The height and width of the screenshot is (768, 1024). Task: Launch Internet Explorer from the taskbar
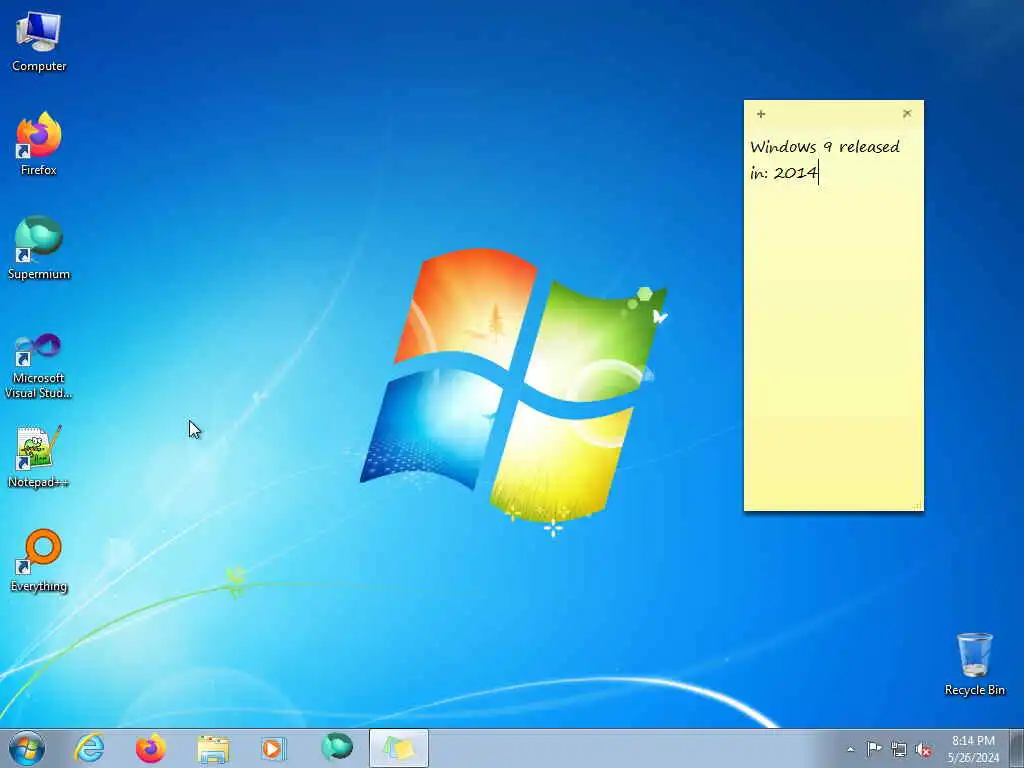[89, 748]
